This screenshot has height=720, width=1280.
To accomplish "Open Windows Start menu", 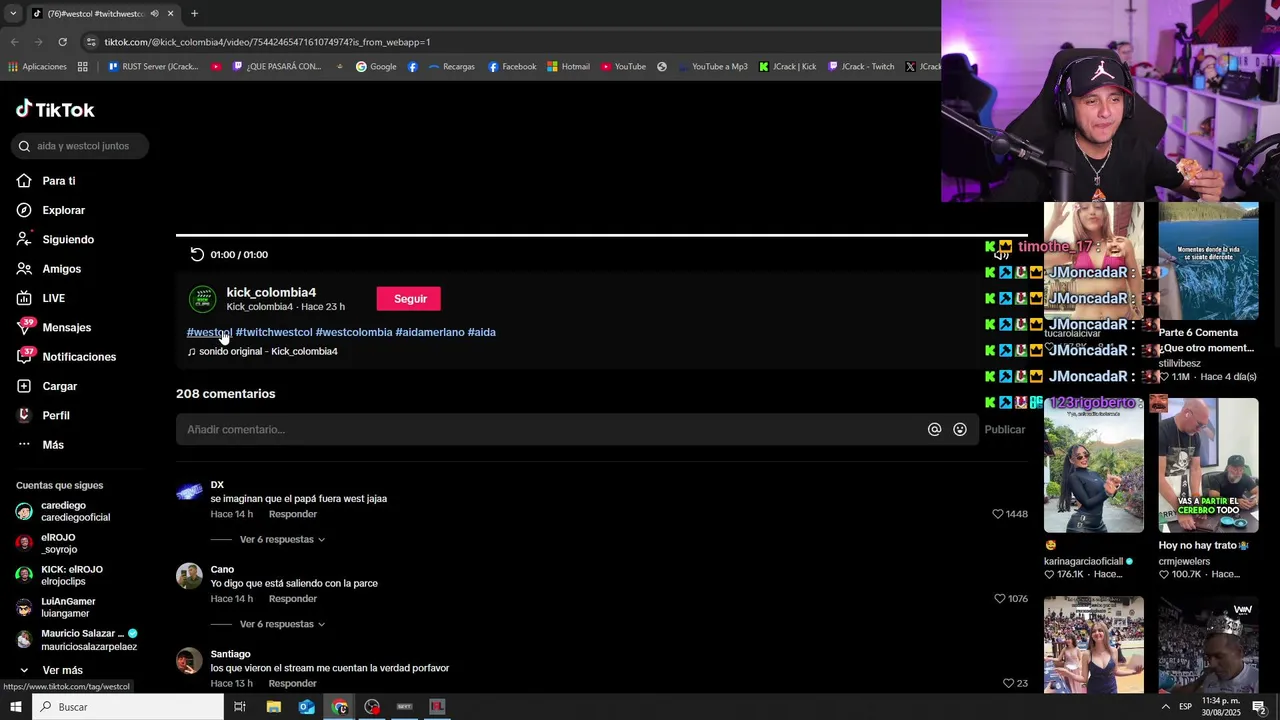I will [x=16, y=707].
